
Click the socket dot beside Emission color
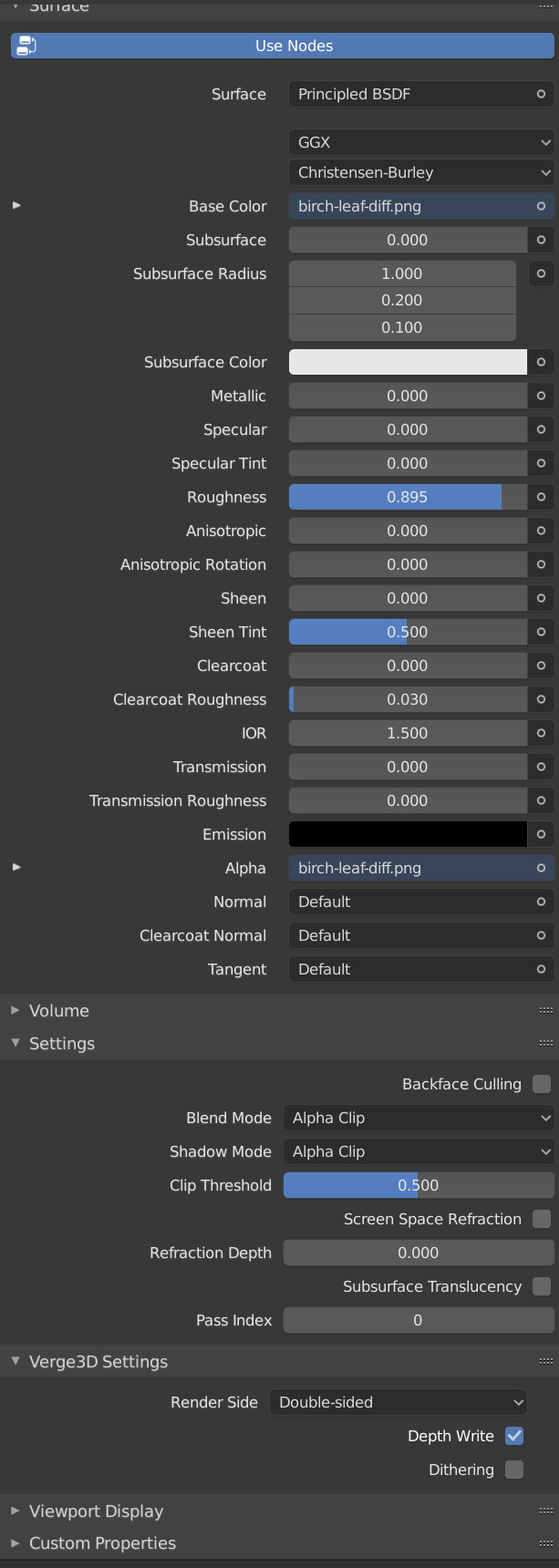541,834
